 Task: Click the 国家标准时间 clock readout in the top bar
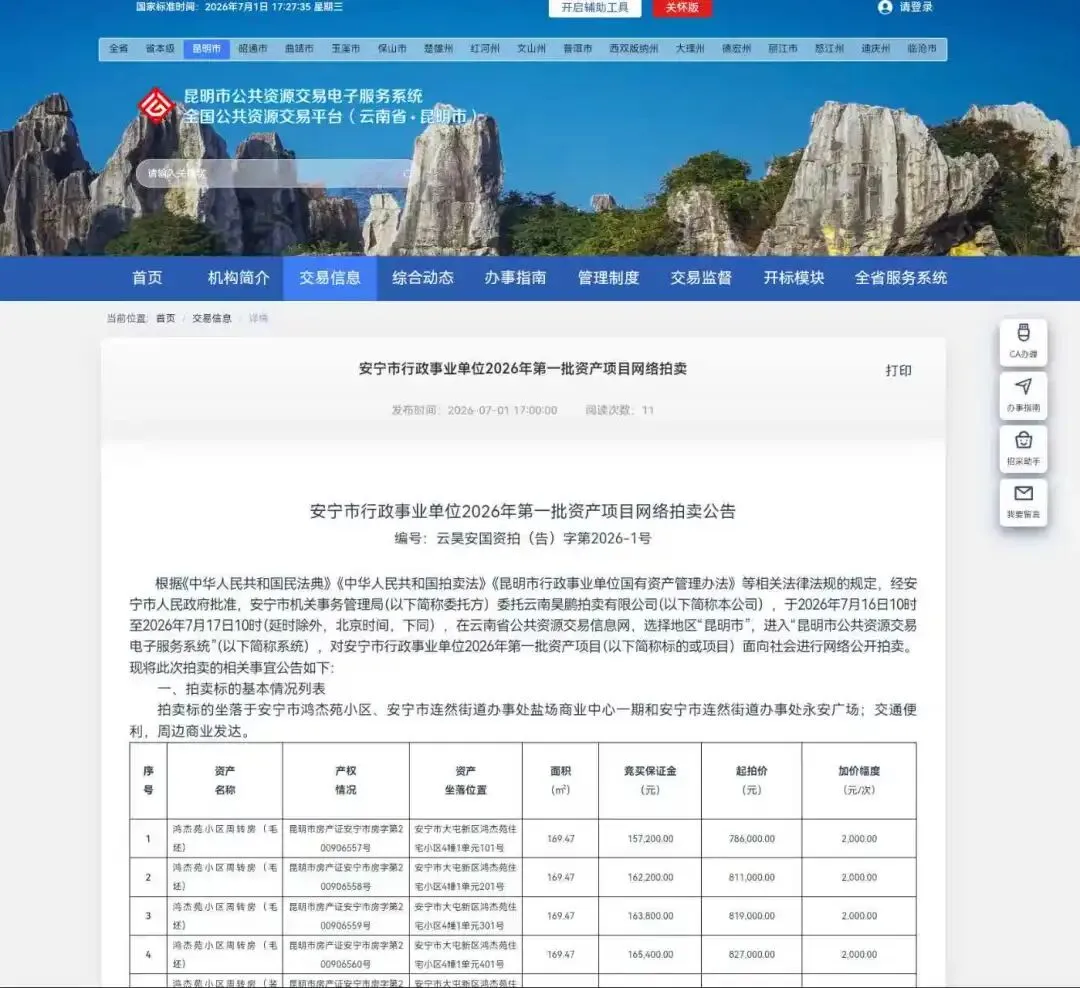[x=239, y=7]
